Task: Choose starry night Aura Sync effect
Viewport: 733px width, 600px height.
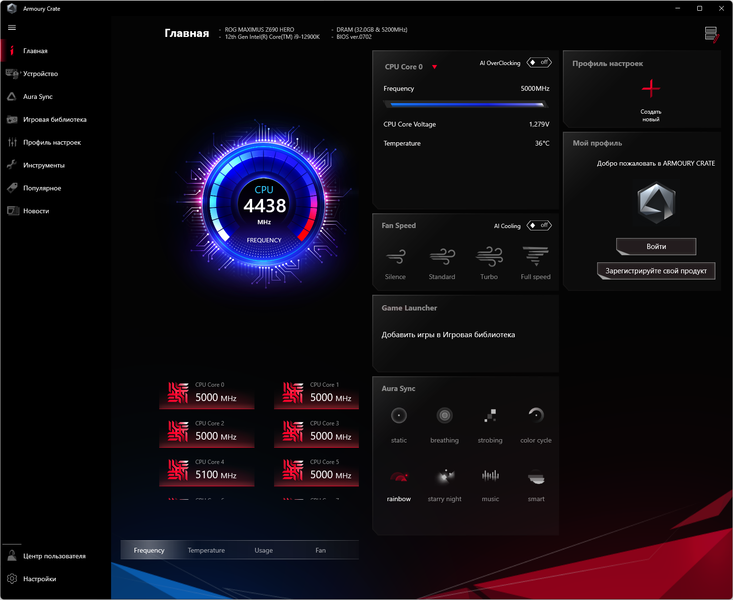Action: point(444,485)
